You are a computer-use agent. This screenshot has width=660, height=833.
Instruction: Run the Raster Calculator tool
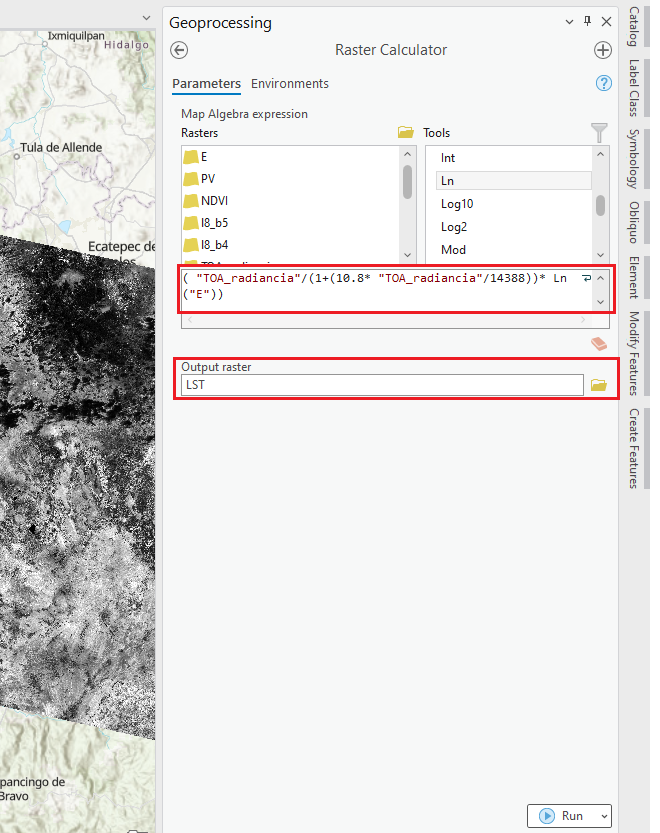click(x=562, y=816)
